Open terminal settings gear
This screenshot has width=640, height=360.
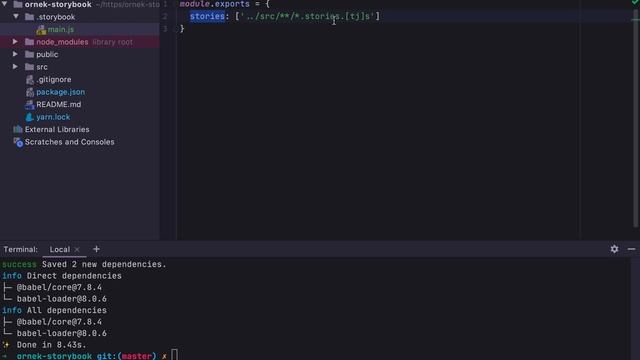click(x=614, y=249)
